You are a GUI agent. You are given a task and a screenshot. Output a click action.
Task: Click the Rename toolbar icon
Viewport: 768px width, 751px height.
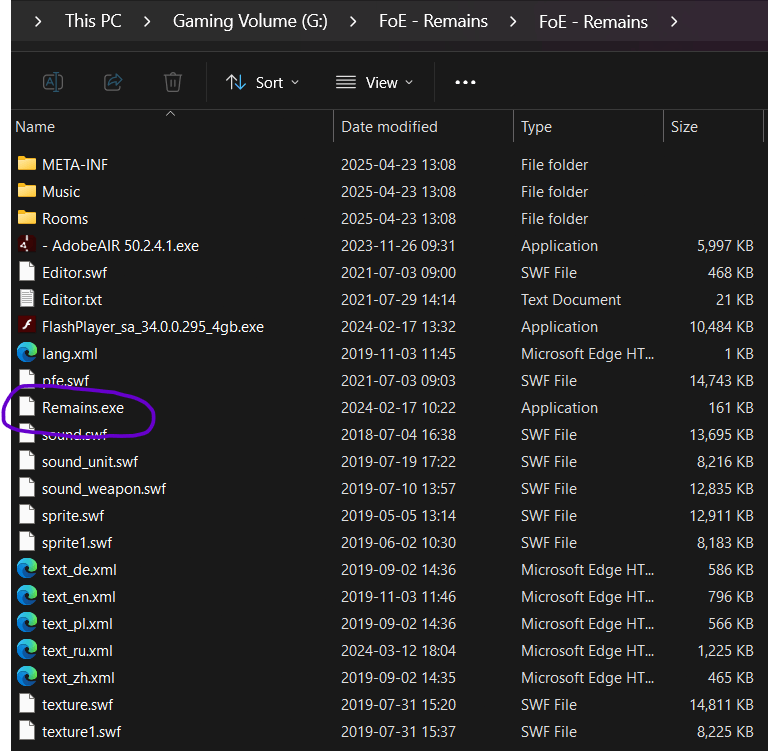pyautogui.click(x=53, y=82)
